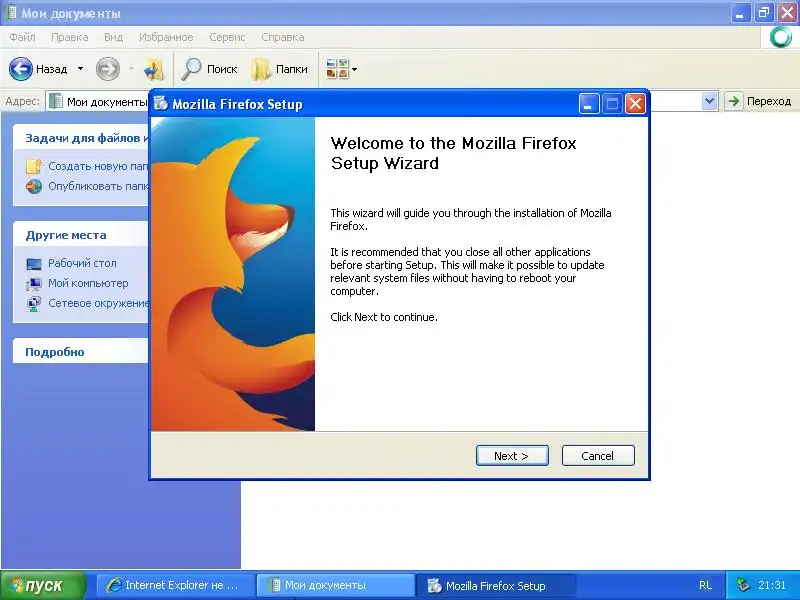Screen dimensions: 800x600
Task: Click the publish folder globe icon
Action: click(x=34, y=186)
